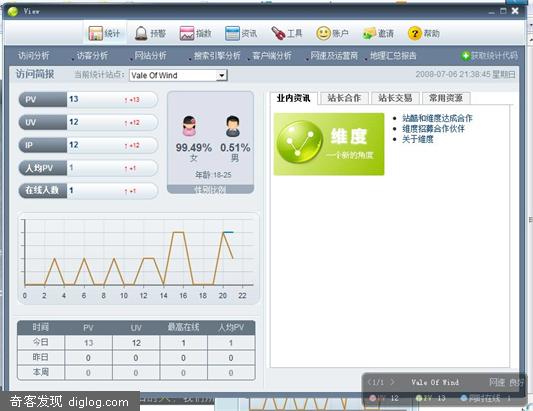
Task: Open the 维度招募合作伙伴 link
Action: click(x=433, y=129)
